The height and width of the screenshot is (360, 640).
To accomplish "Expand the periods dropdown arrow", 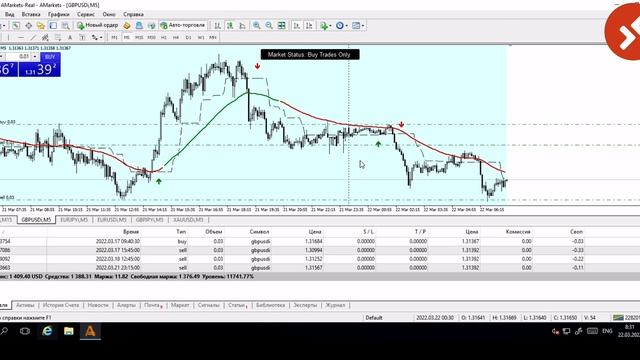I will [x=347, y=26].
